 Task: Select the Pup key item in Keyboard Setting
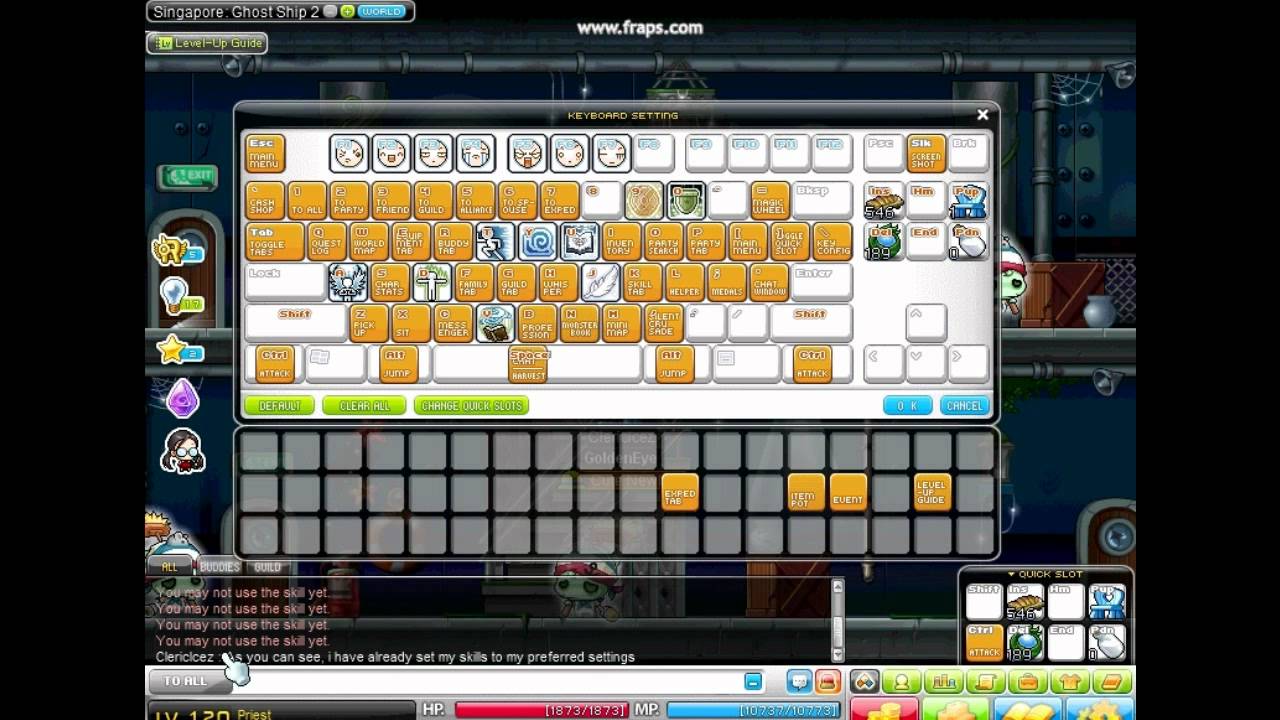coord(968,201)
